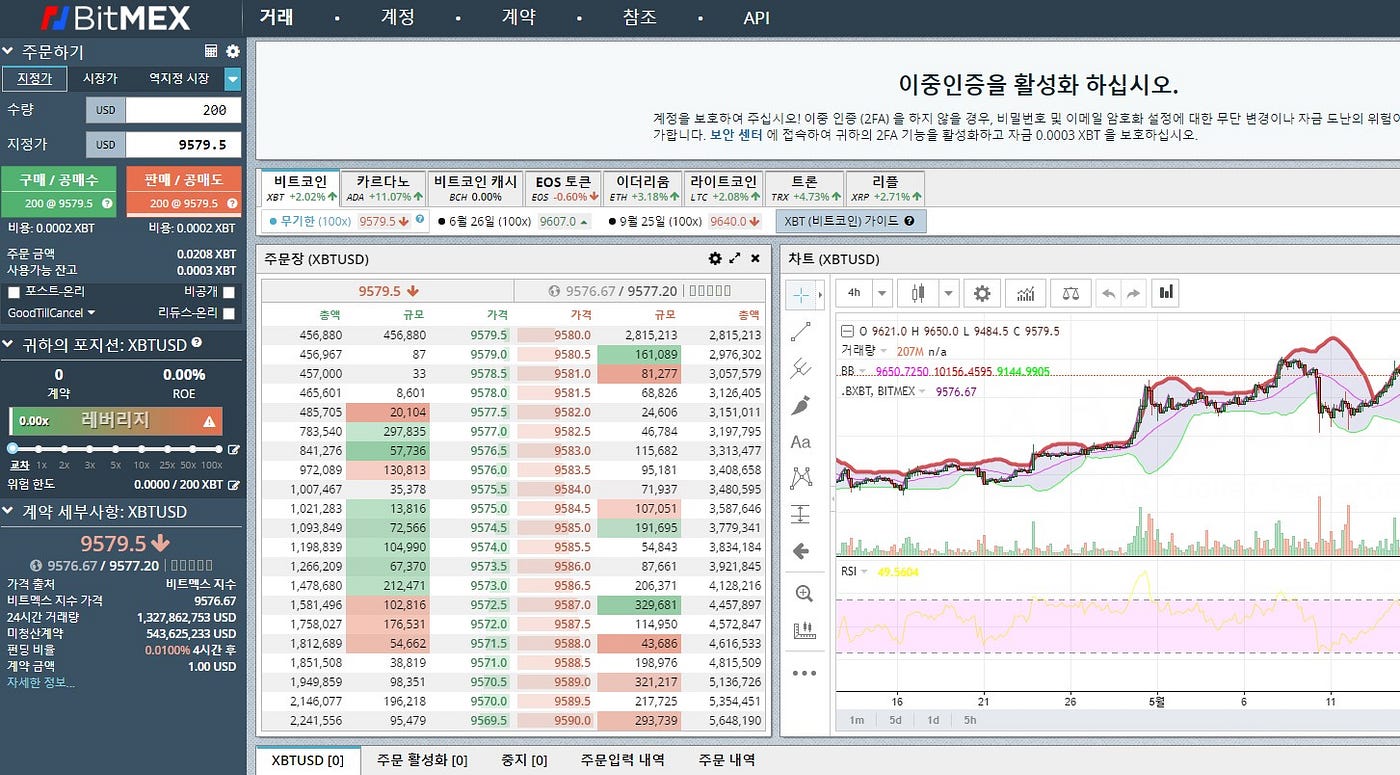1400x775 pixels.
Task: Open 자세한 정보... link
Action: click(x=41, y=682)
